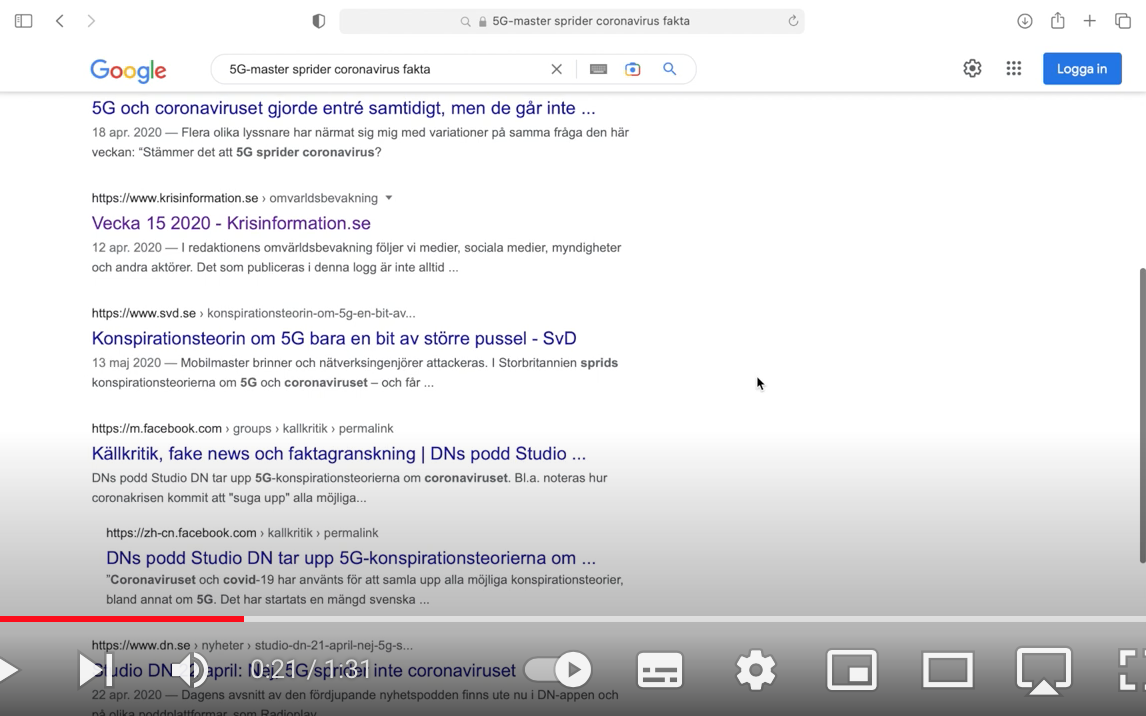Image resolution: width=1146 pixels, height=716 pixels.
Task: Toggle the Safari sidebar icon
Action: 23,21
